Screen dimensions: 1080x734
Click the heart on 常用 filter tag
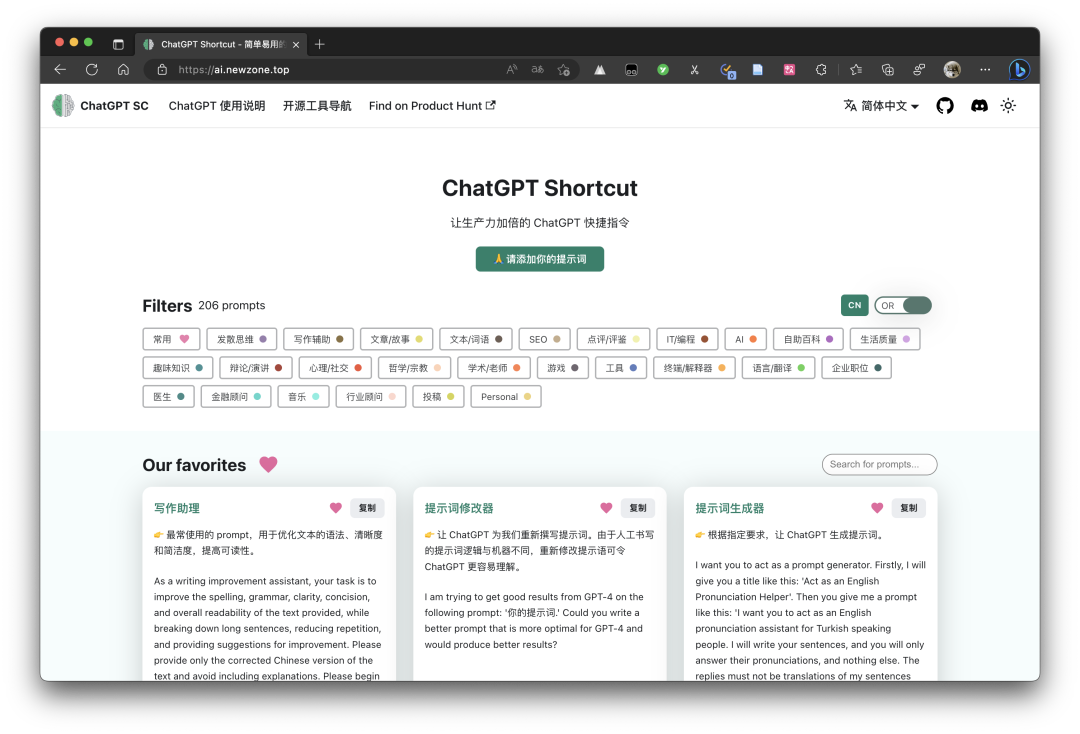tap(184, 339)
